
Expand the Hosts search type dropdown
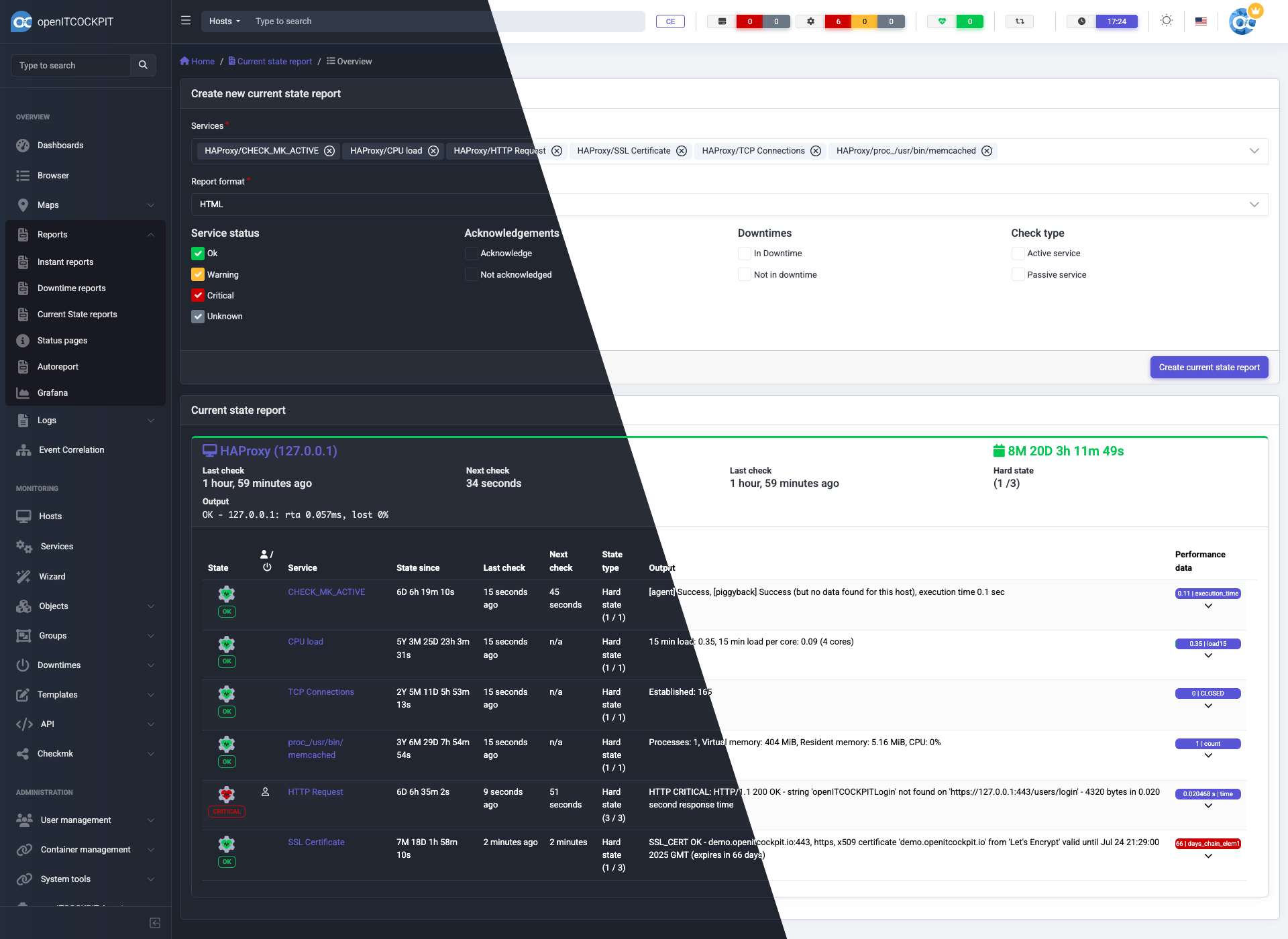tap(224, 21)
